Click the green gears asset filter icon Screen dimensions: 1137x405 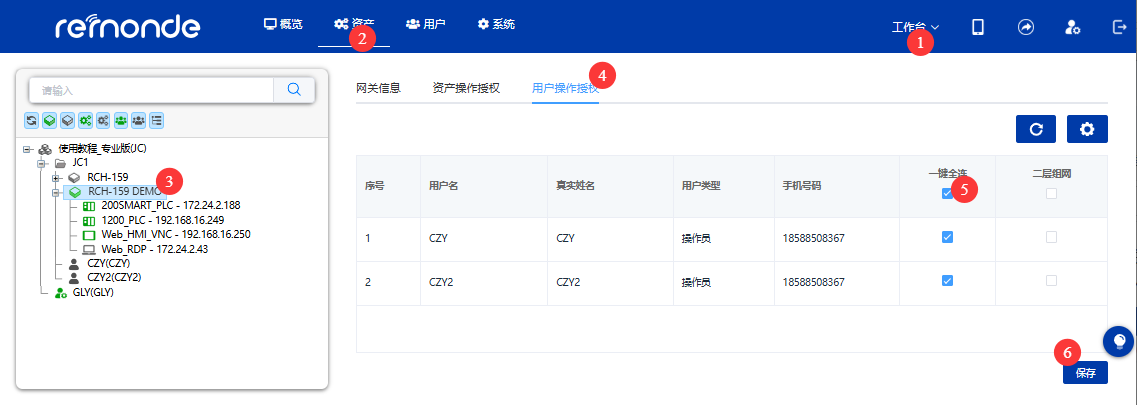pyautogui.click(x=85, y=120)
